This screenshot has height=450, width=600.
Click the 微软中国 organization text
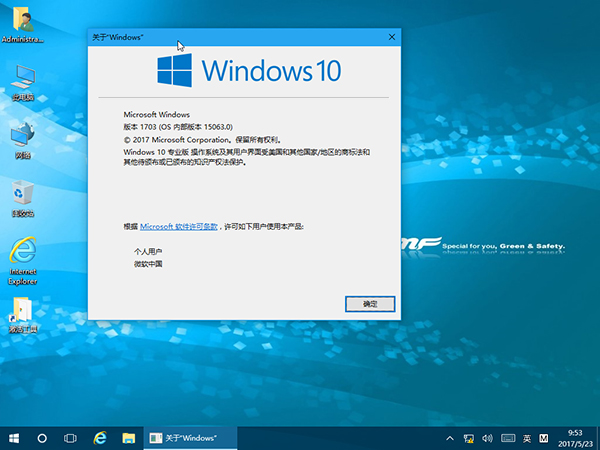(148, 264)
